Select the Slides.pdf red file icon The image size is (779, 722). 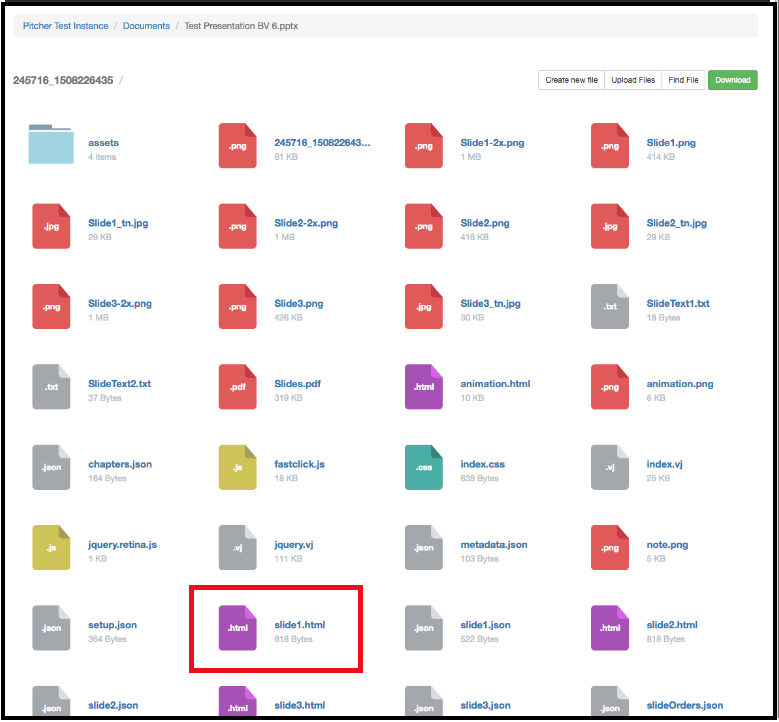point(238,386)
